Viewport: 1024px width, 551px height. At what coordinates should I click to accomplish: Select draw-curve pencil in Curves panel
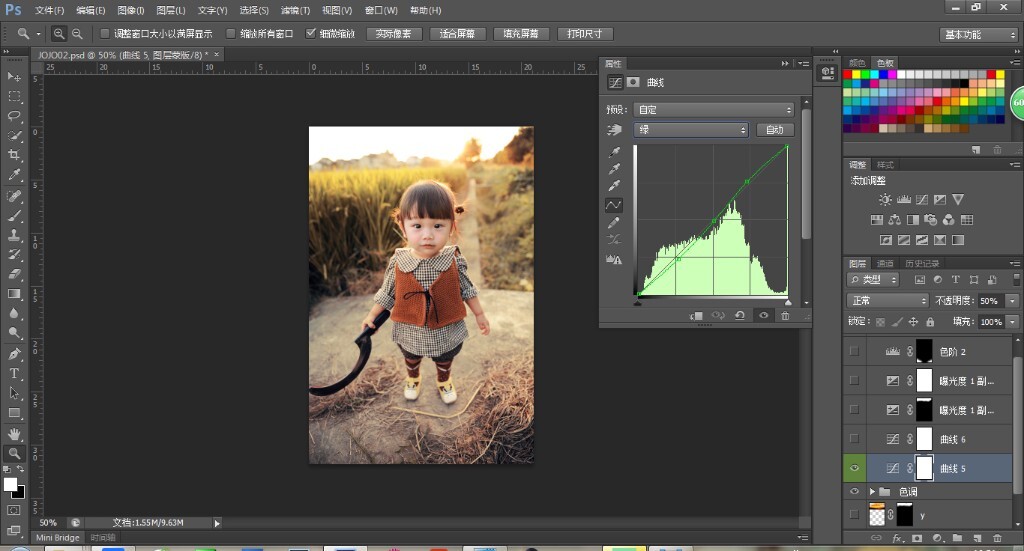click(x=614, y=223)
